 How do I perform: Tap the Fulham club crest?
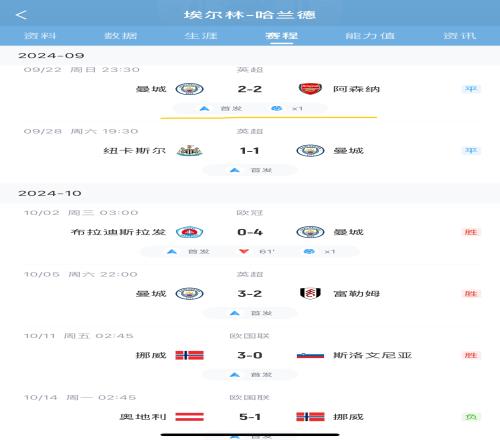click(x=310, y=293)
